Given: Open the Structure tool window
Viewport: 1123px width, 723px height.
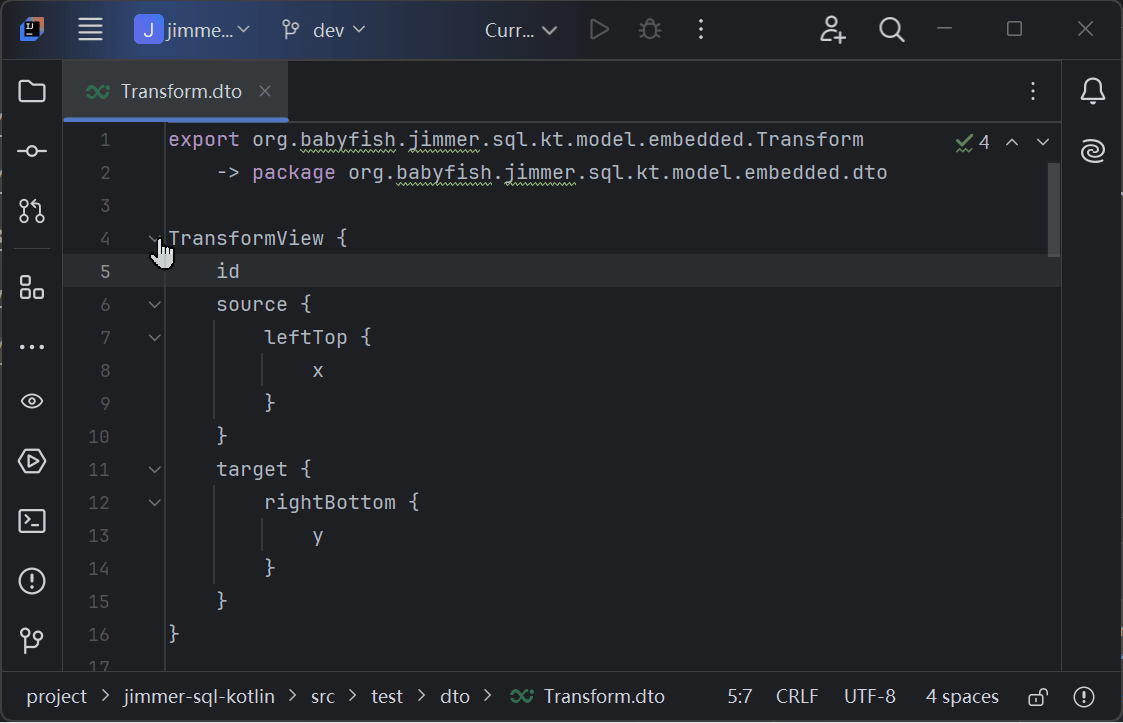Looking at the screenshot, I should point(32,287).
